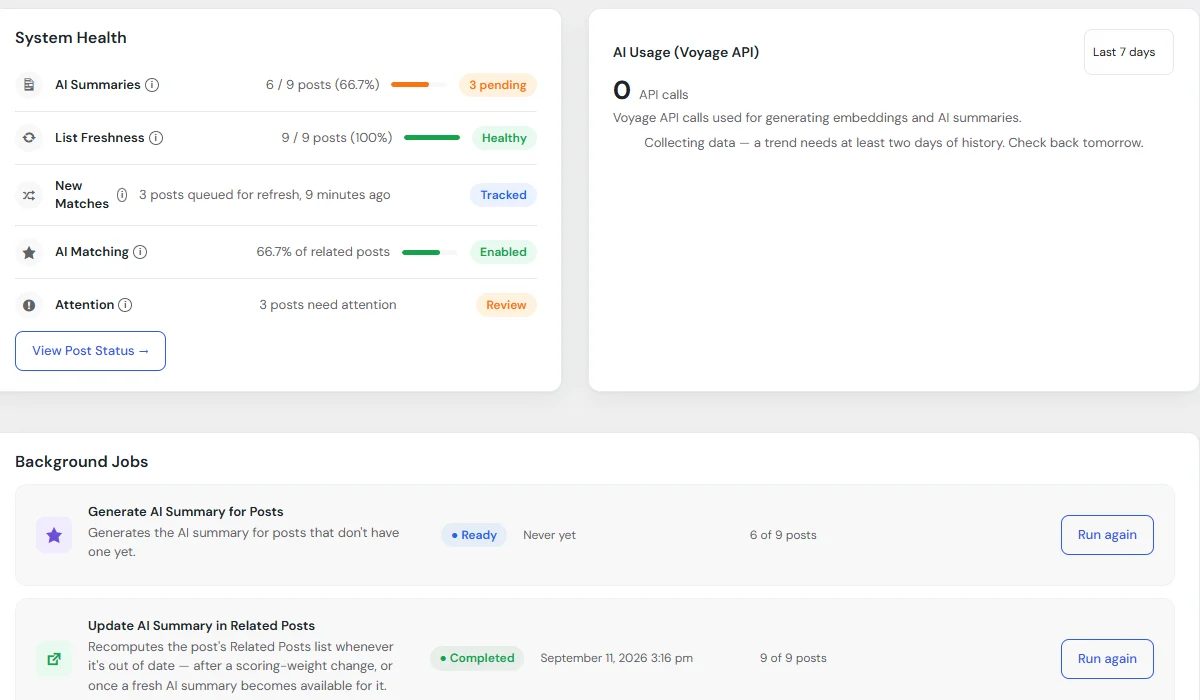
Task: Click the Recomputes Related Posts job description
Action: click(241, 666)
